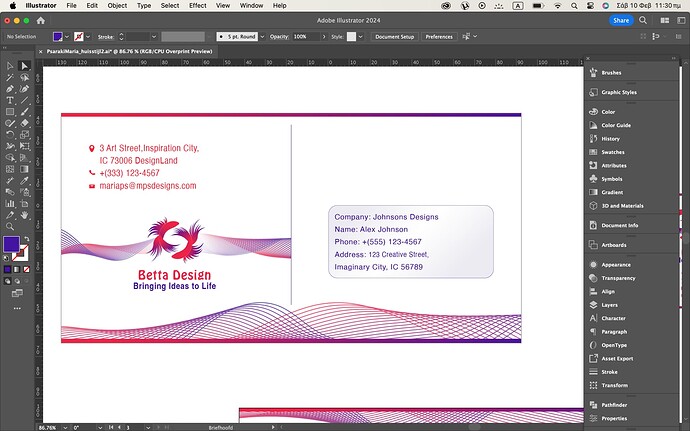Select the Eraser tool
This screenshot has height=431, width=690.
(25, 123)
